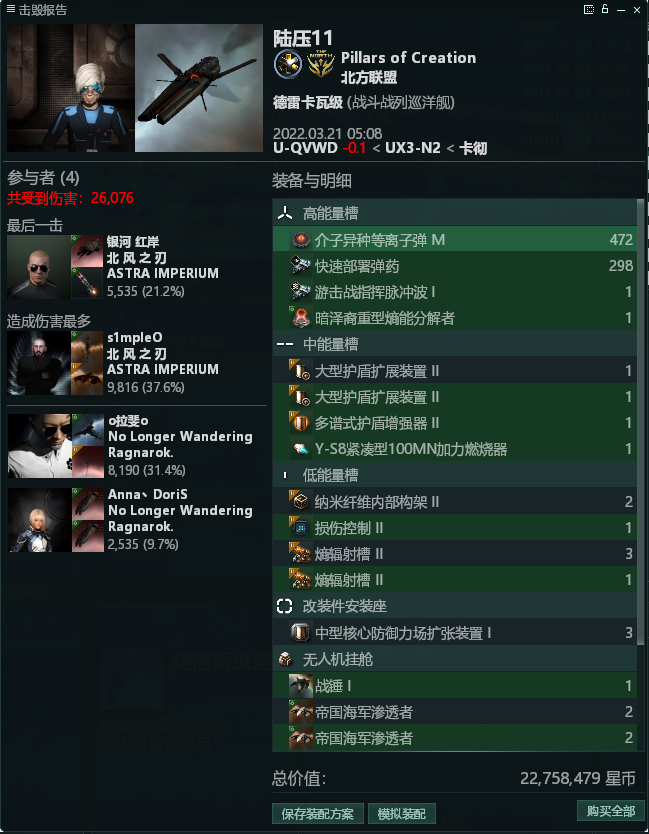The width and height of the screenshot is (649, 834).
Task: Open the U-QVWD solar system link
Action: (305, 148)
